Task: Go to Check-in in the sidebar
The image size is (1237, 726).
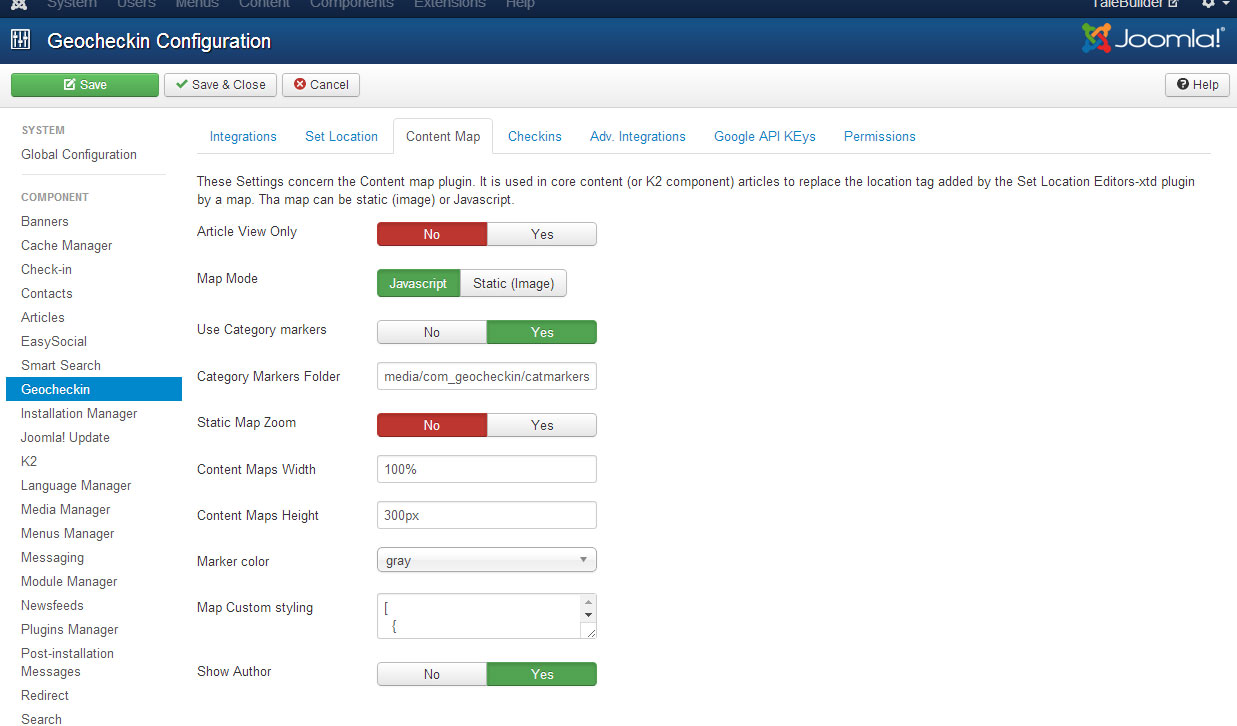Action: click(47, 270)
